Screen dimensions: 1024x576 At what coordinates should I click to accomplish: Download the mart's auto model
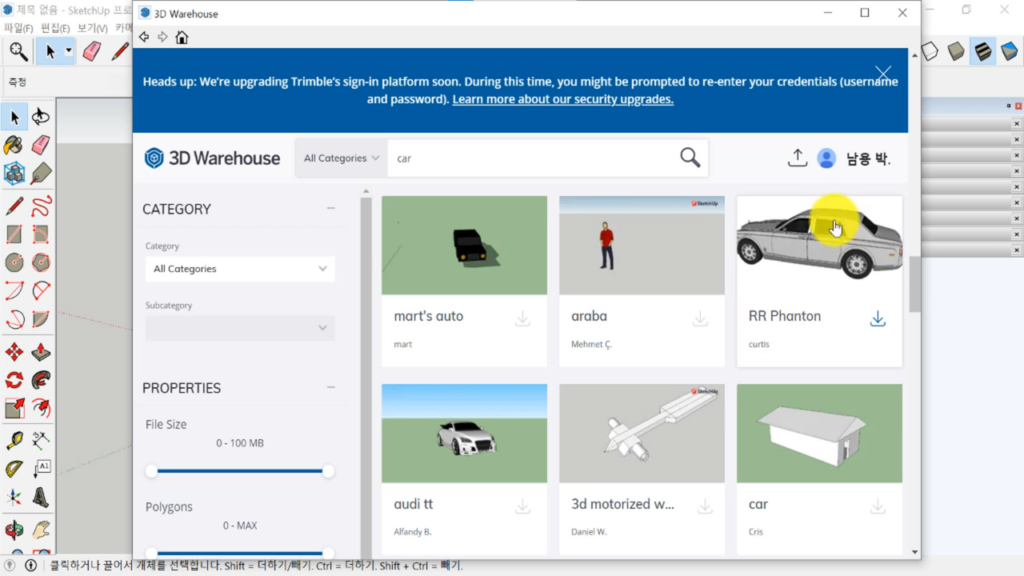[522, 319]
